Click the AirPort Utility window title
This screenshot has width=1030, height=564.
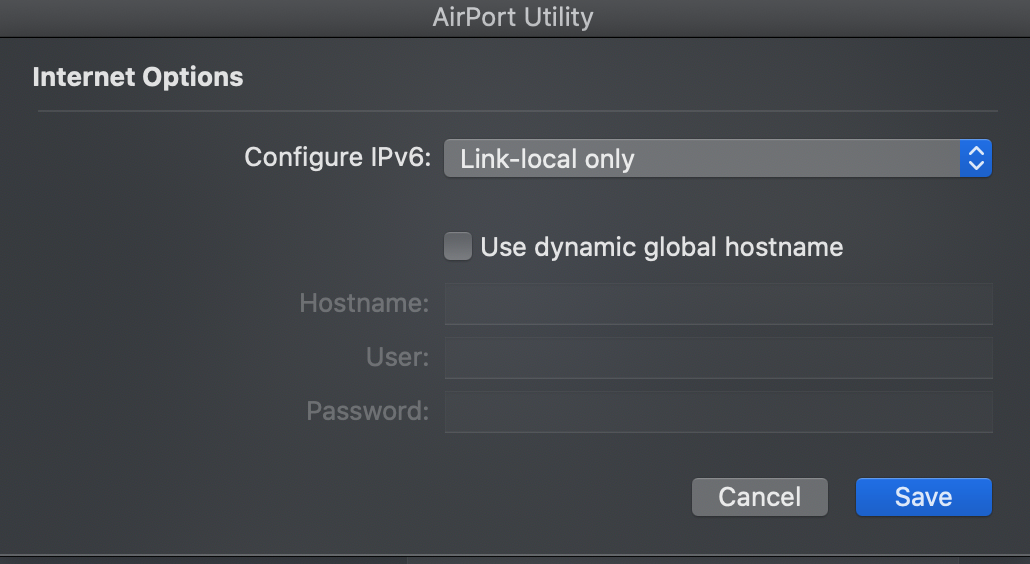pyautogui.click(x=513, y=17)
